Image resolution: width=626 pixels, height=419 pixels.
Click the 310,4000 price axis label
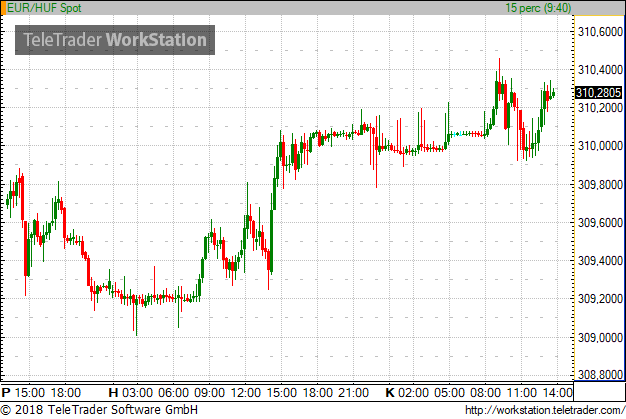[600, 70]
